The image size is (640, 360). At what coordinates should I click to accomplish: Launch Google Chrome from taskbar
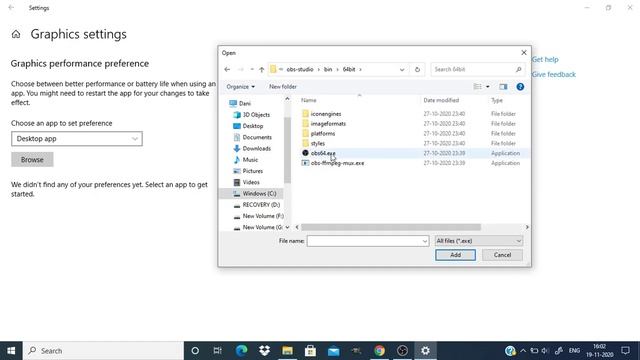coord(379,351)
